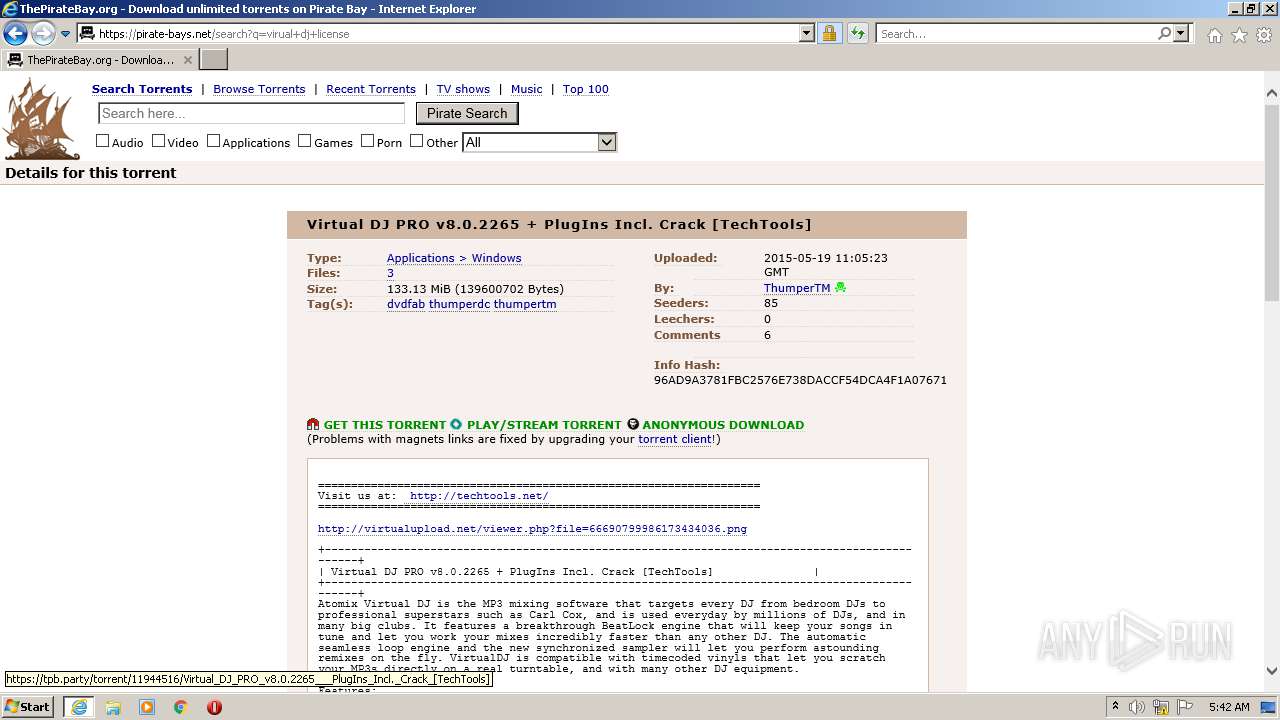
Task: Check the Video checkbox
Action: tap(158, 141)
